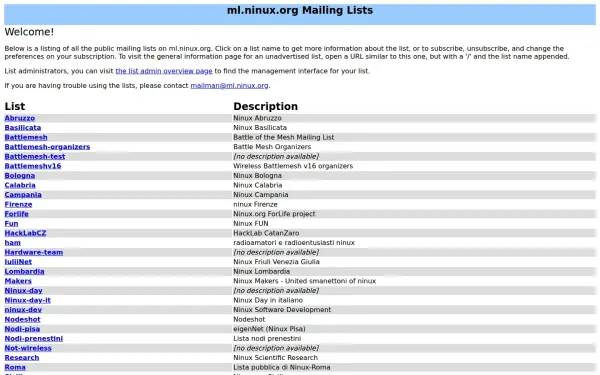Open the Roma mailing list

click(15, 367)
